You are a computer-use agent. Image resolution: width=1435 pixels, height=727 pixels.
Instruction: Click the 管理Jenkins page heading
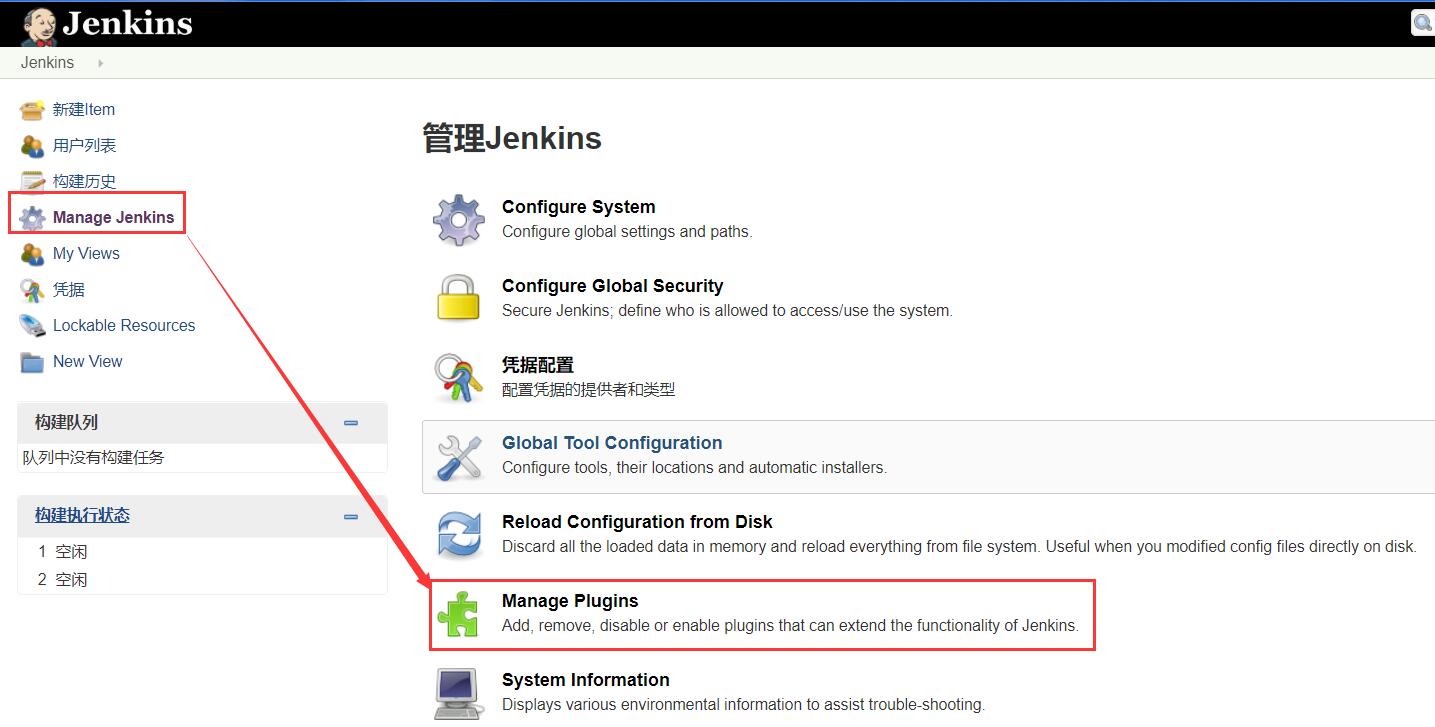point(512,138)
